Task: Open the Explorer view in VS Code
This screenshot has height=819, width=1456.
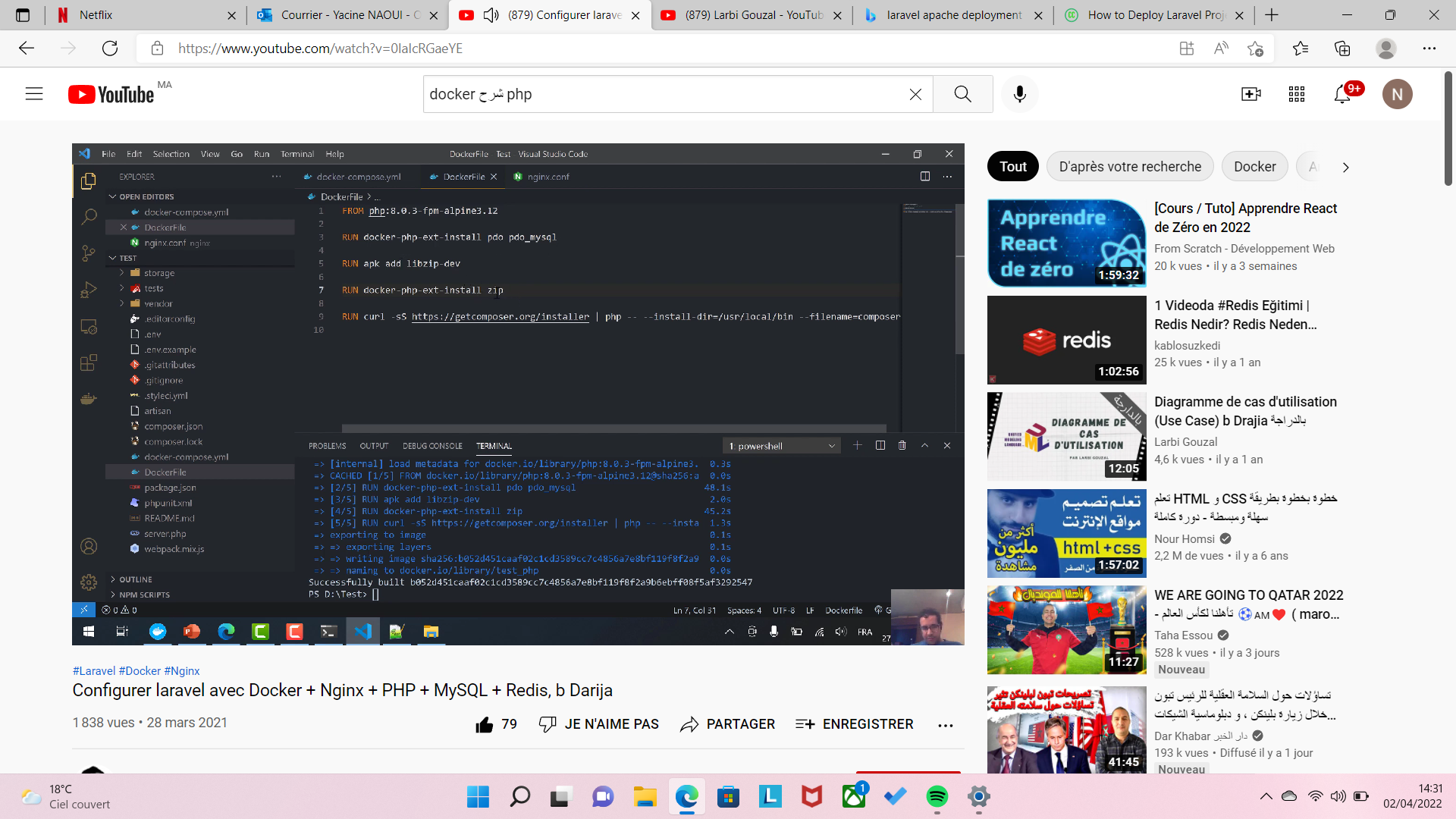Action: [x=89, y=182]
